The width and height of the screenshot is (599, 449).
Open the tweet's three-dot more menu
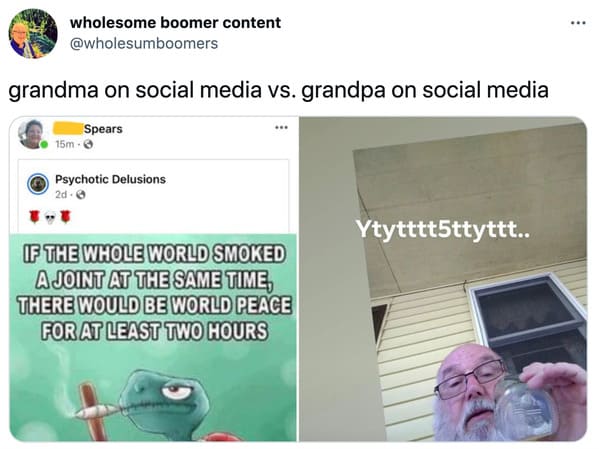578,23
